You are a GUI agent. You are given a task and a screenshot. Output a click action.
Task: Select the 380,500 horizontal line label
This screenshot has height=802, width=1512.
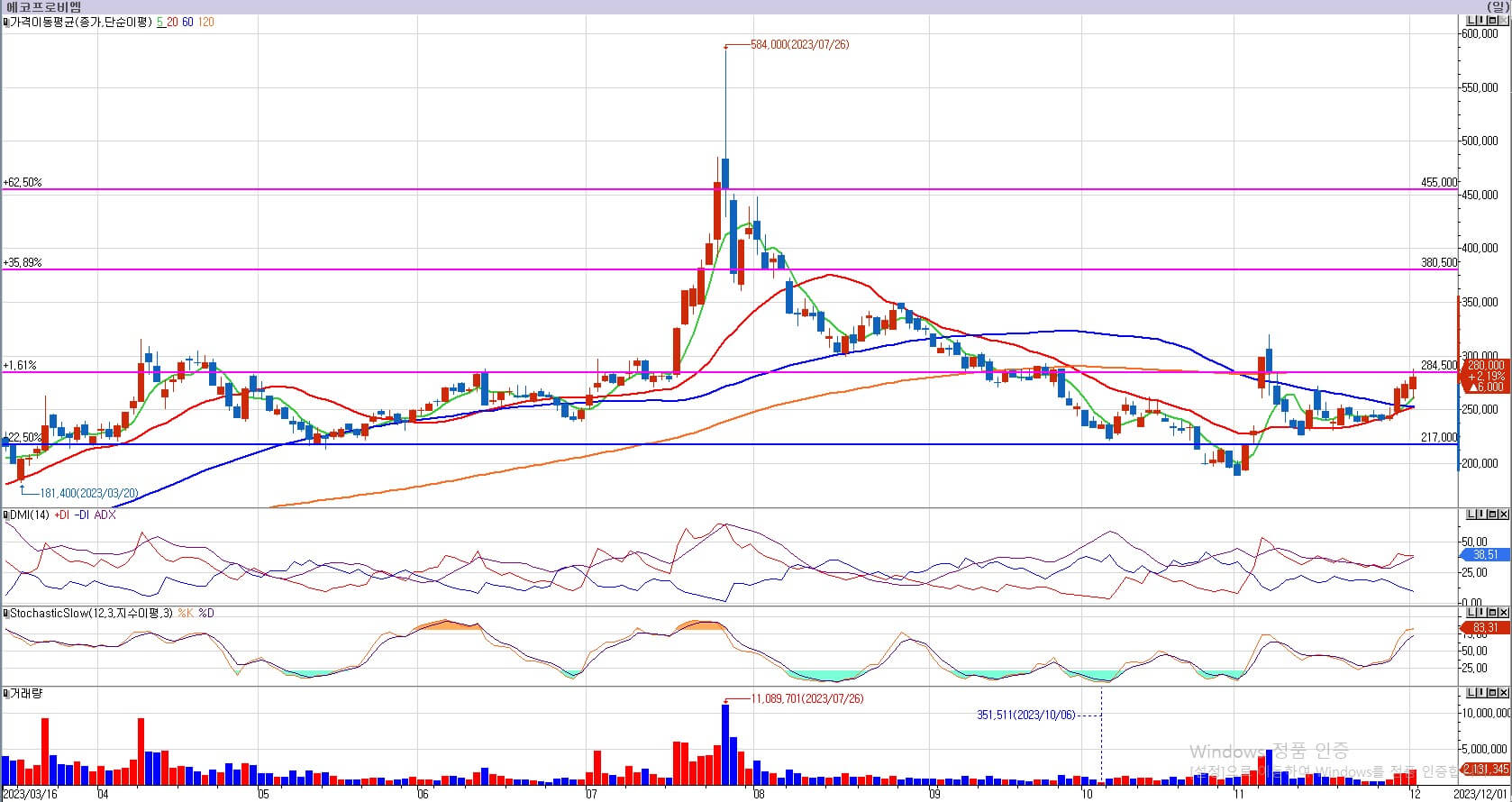(x=1439, y=262)
